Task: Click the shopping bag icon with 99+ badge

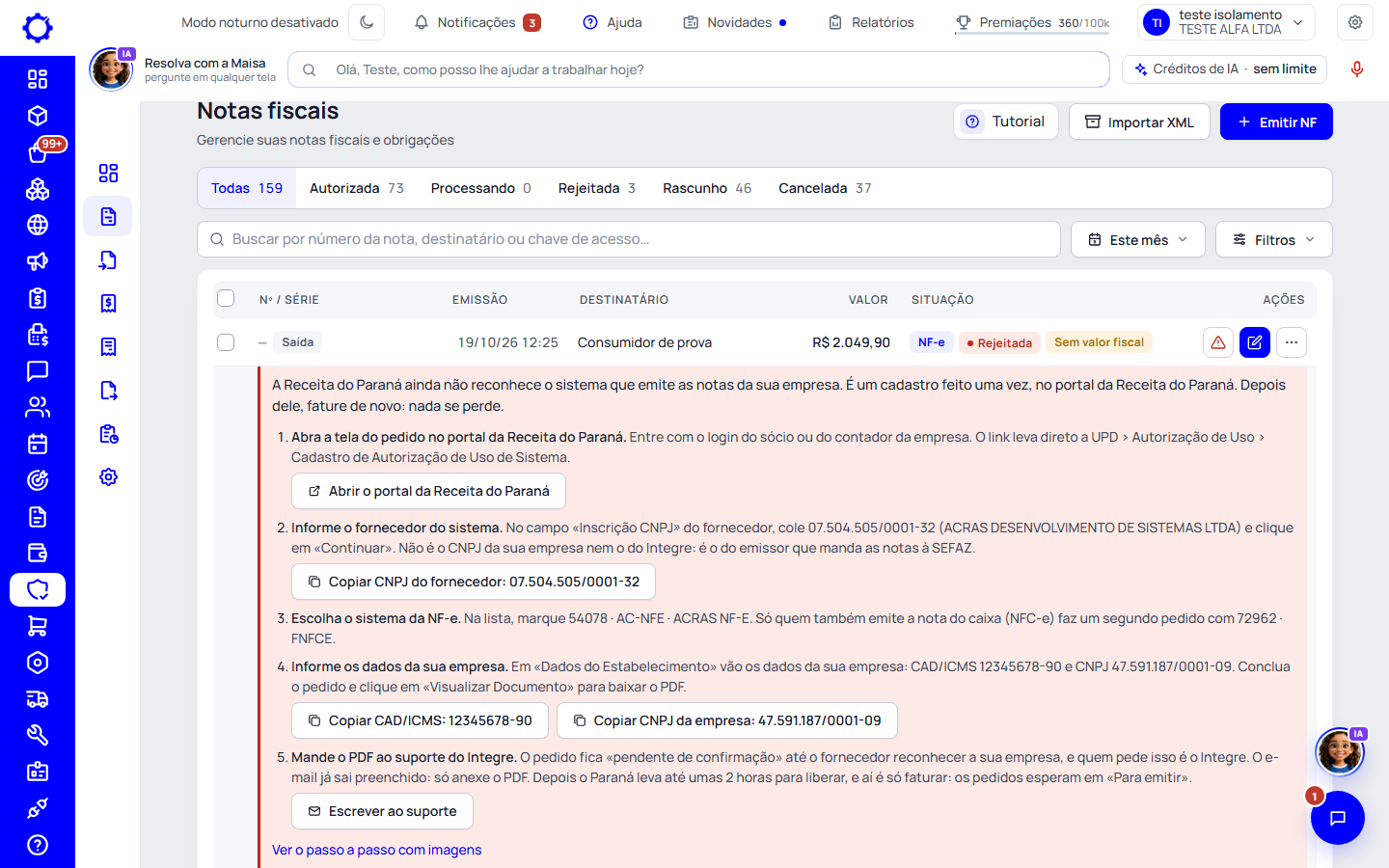Action: tap(38, 152)
